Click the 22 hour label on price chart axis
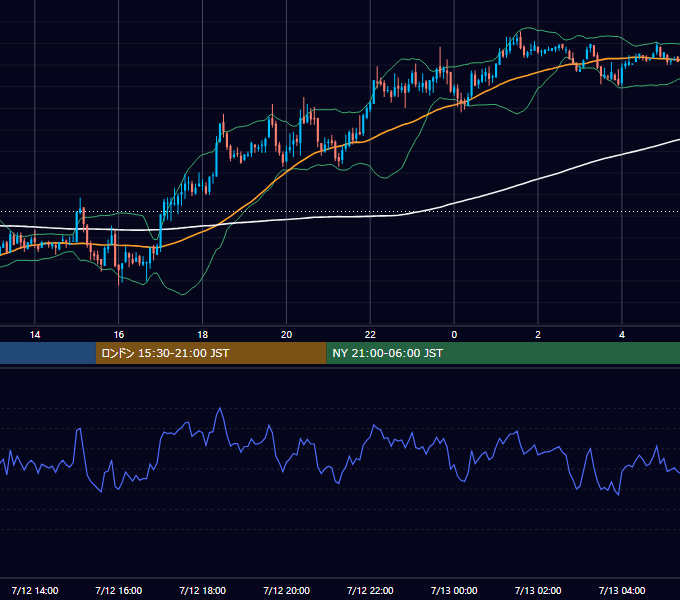This screenshot has width=680, height=600. click(x=370, y=335)
